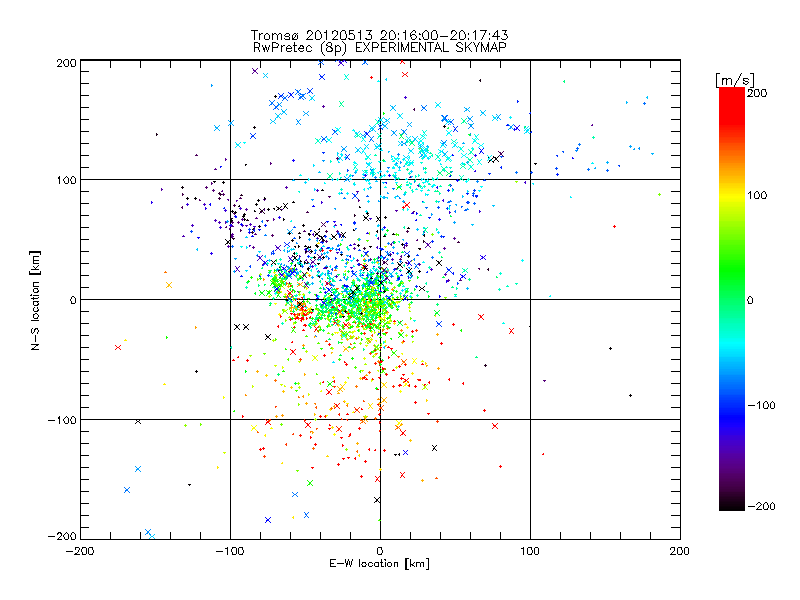Click the -100 tick label on the N-S axis

[x=62, y=420]
